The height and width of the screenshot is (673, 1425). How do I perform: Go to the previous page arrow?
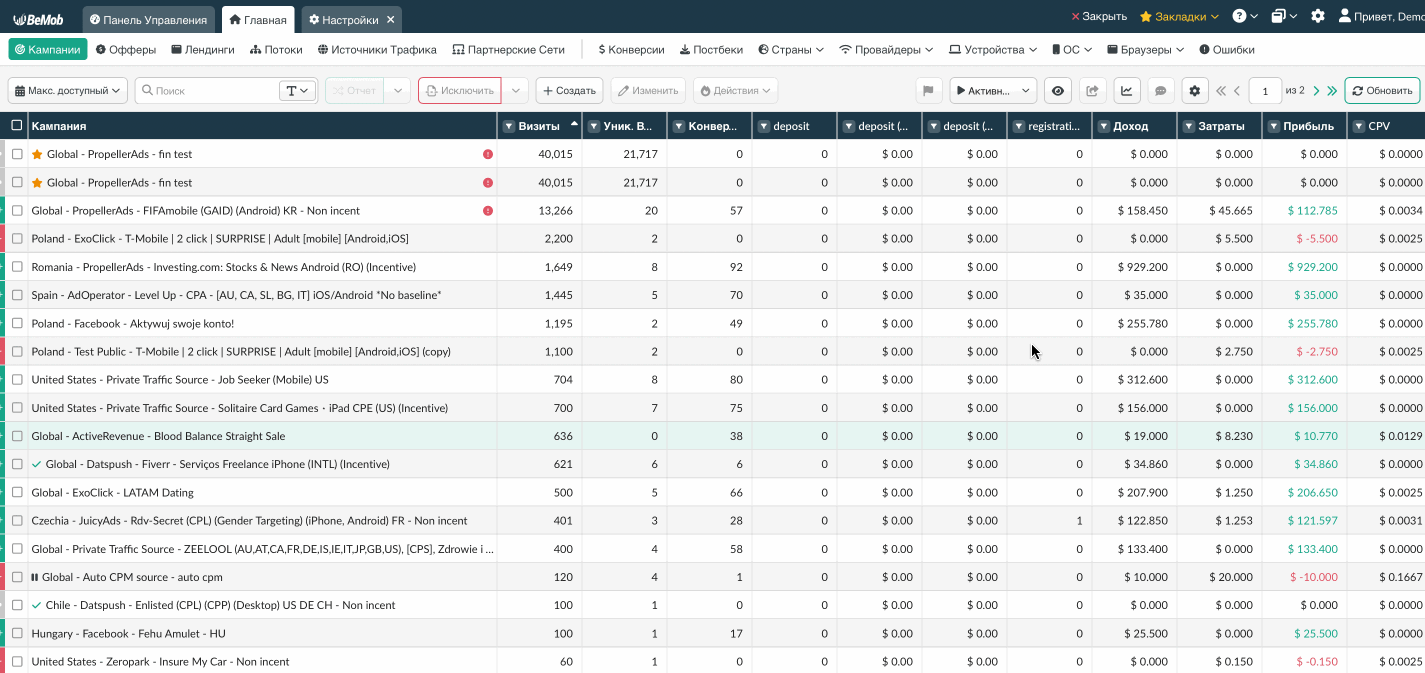tap(1237, 91)
